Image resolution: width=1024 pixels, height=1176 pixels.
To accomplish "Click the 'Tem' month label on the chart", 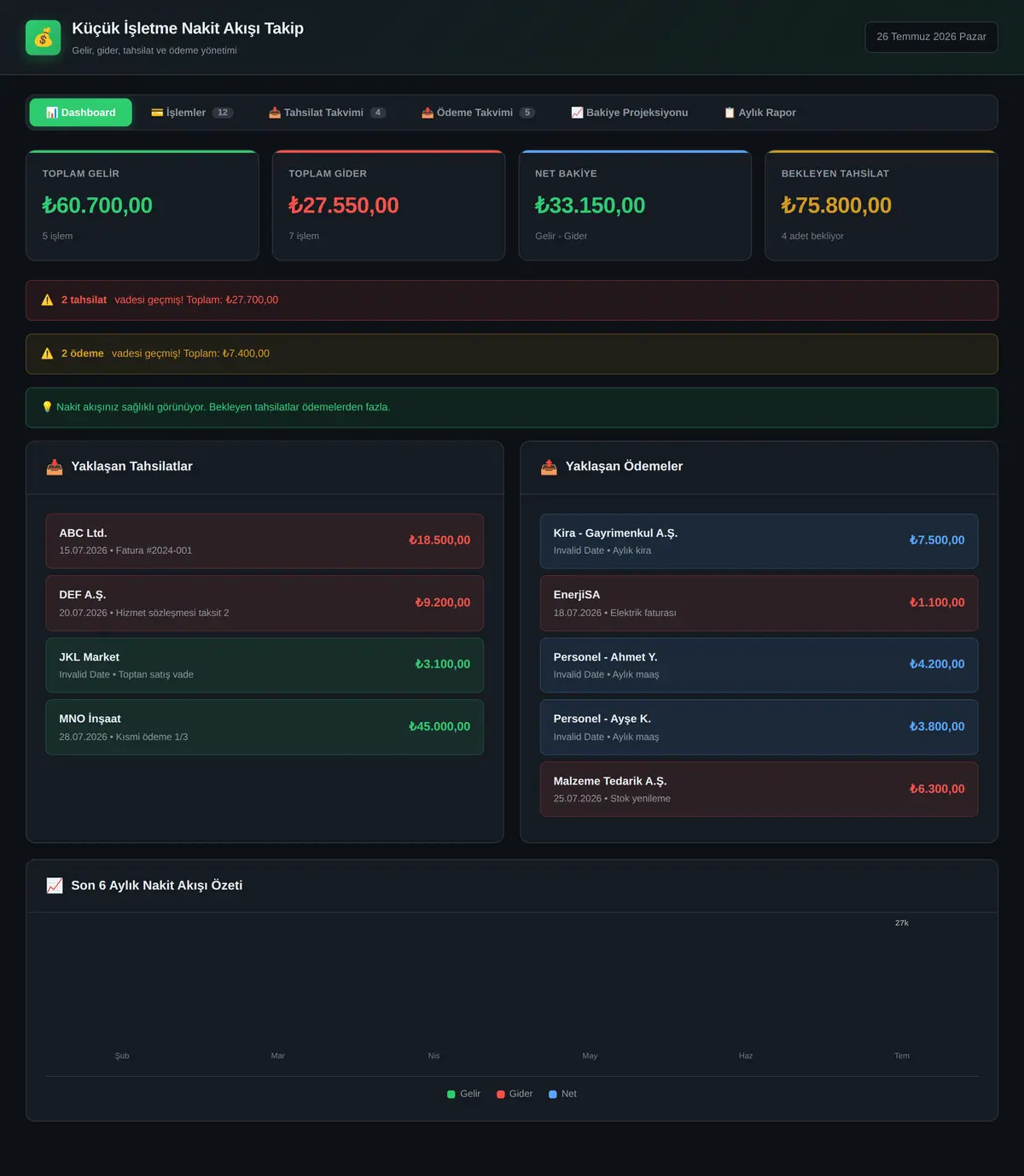I will 902,1057.
